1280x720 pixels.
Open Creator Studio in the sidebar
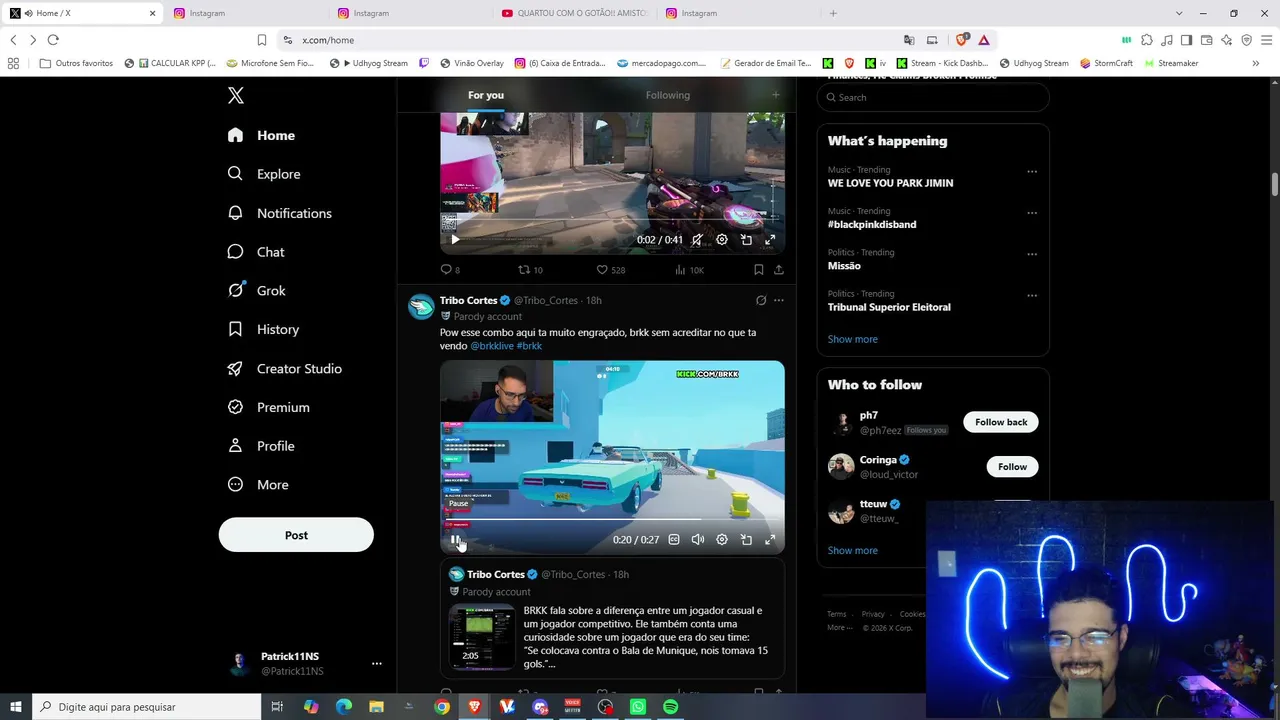(285, 369)
